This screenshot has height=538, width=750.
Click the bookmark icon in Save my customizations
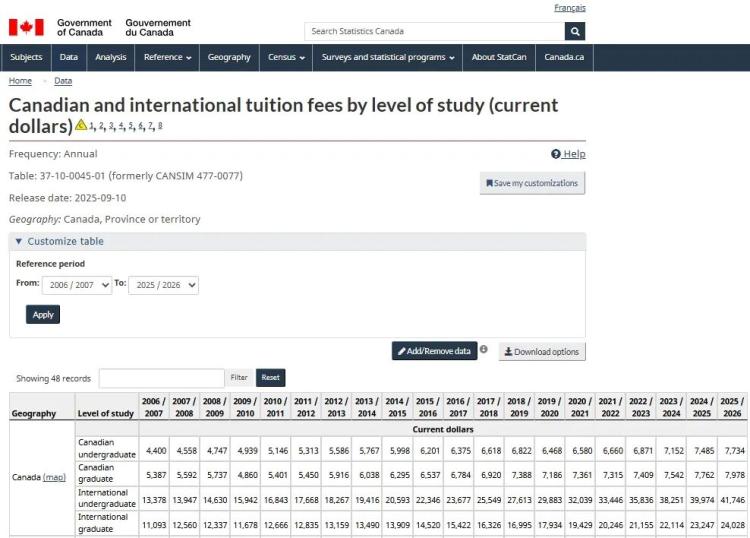coord(489,183)
